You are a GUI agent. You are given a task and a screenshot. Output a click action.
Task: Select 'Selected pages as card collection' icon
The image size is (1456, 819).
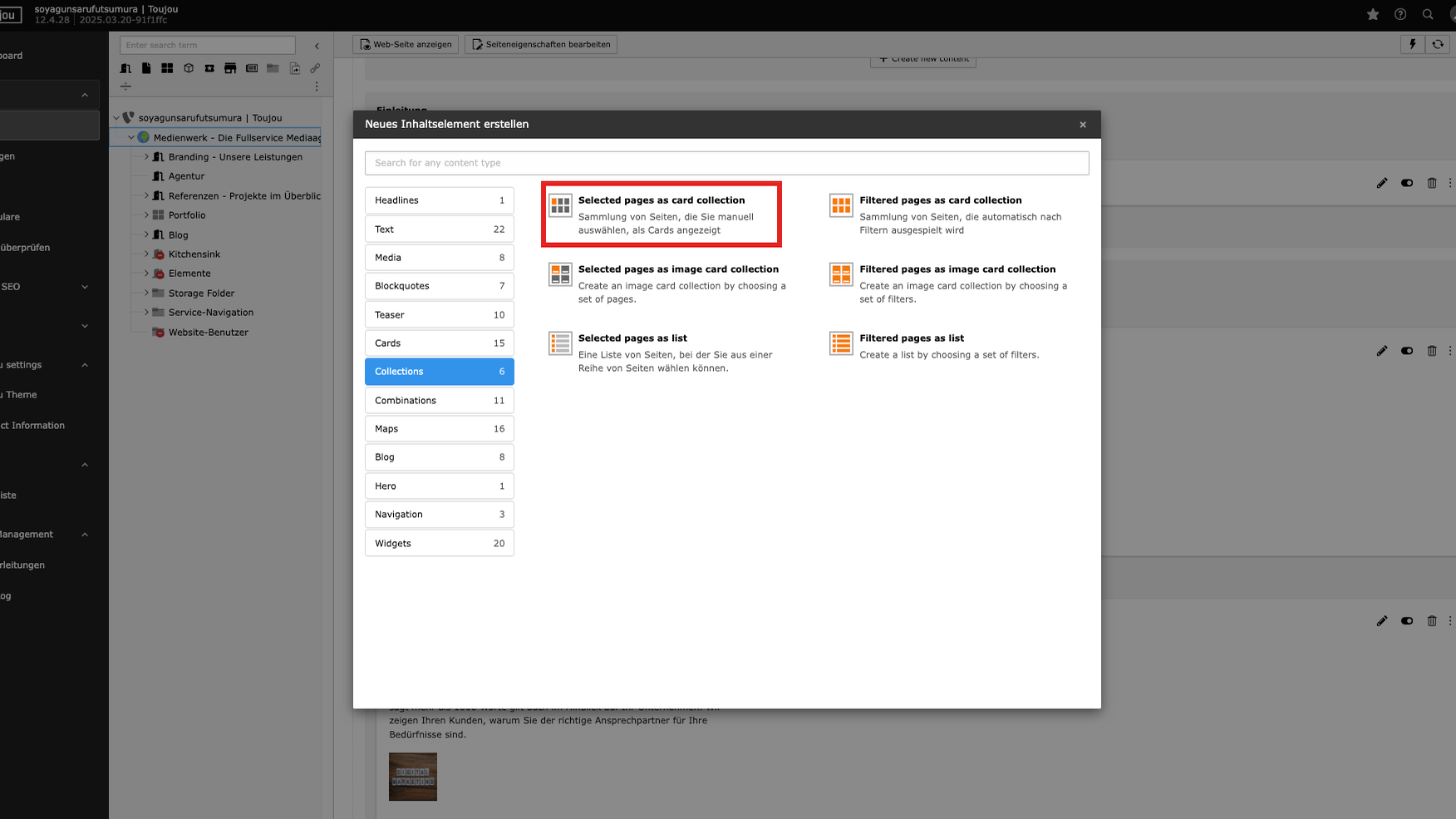pos(560,205)
